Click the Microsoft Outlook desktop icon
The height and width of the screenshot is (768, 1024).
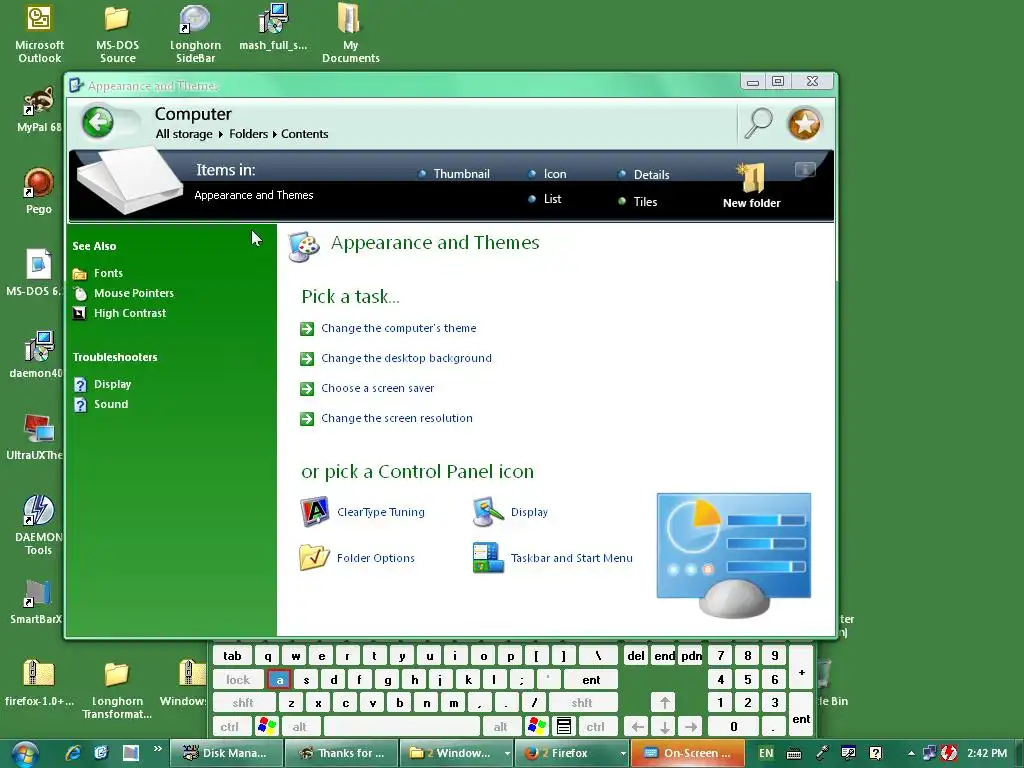click(39, 34)
